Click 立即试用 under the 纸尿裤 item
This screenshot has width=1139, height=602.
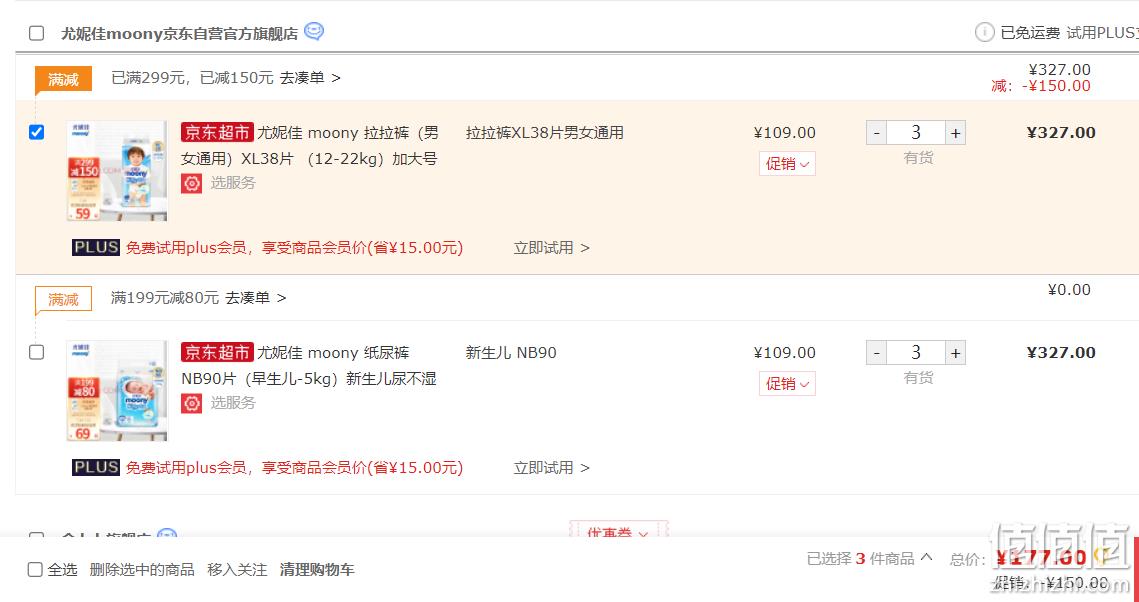[552, 468]
